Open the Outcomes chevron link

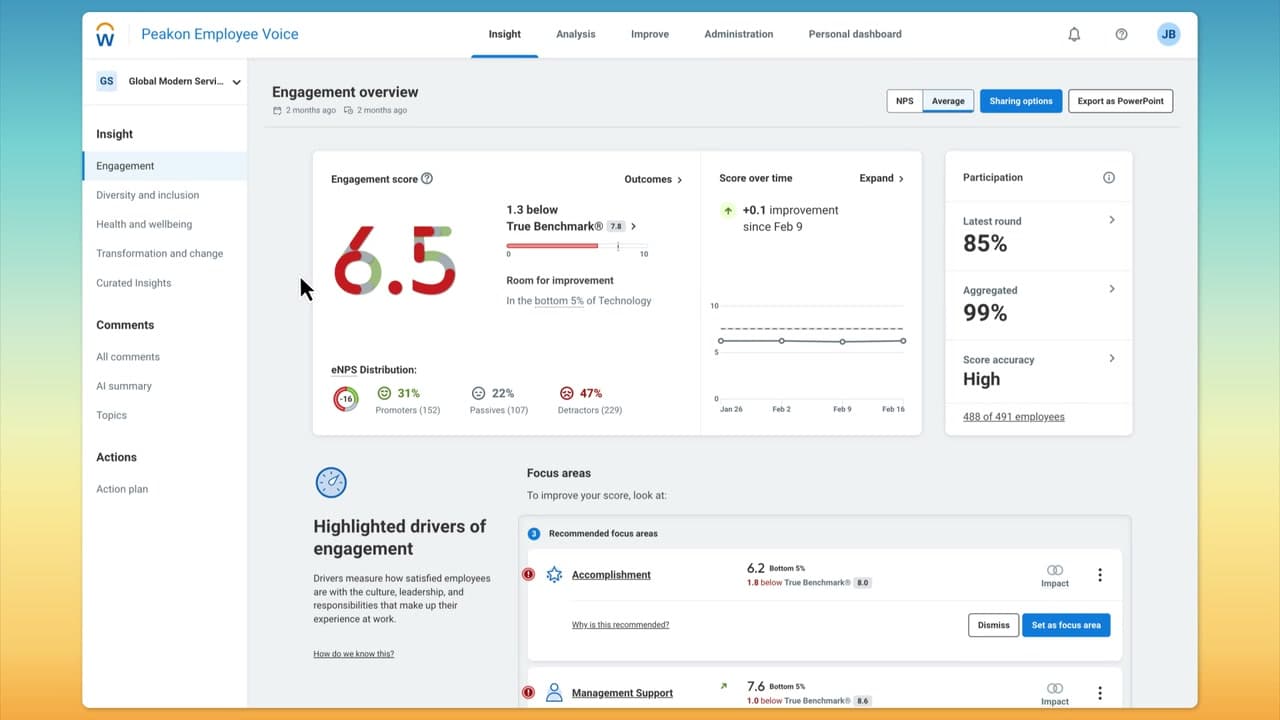[653, 180]
